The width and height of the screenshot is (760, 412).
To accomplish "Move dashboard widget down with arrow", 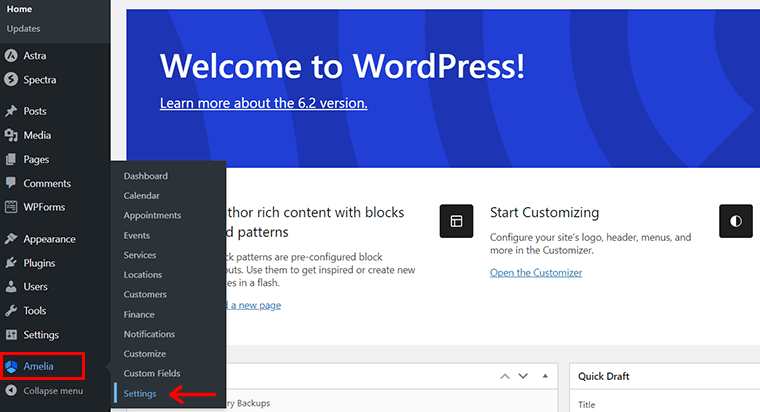I will [x=524, y=376].
